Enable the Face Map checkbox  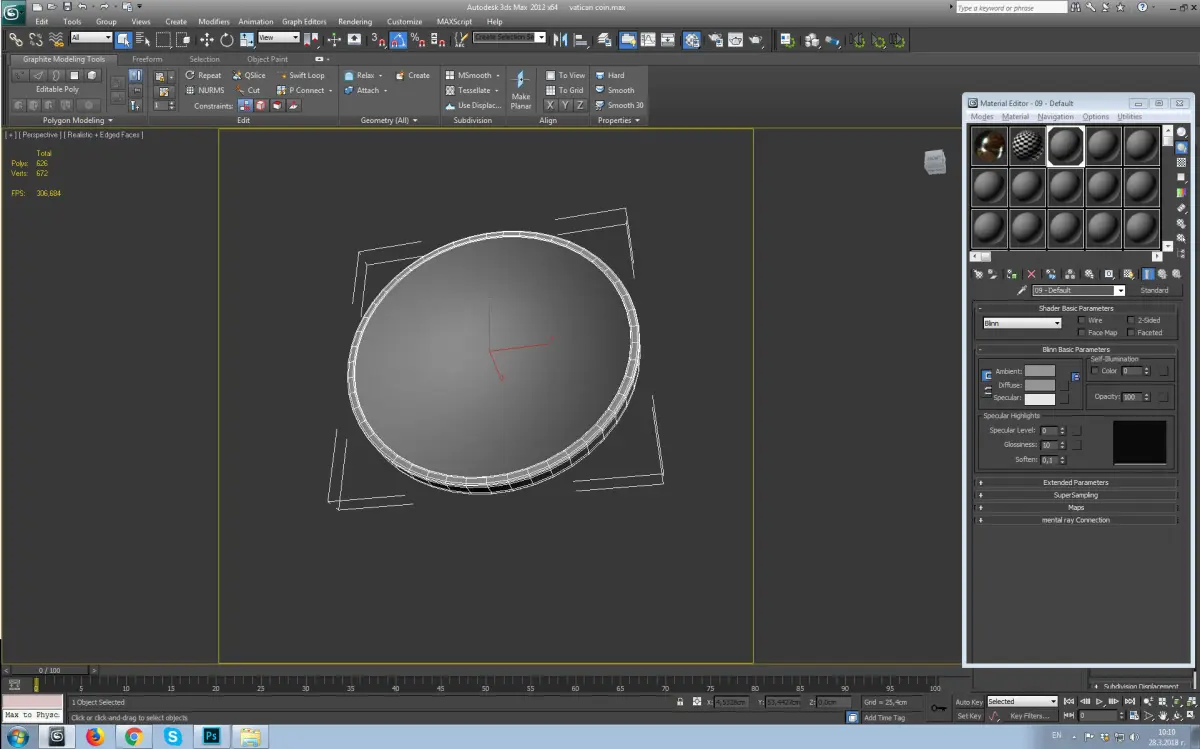click(1082, 332)
